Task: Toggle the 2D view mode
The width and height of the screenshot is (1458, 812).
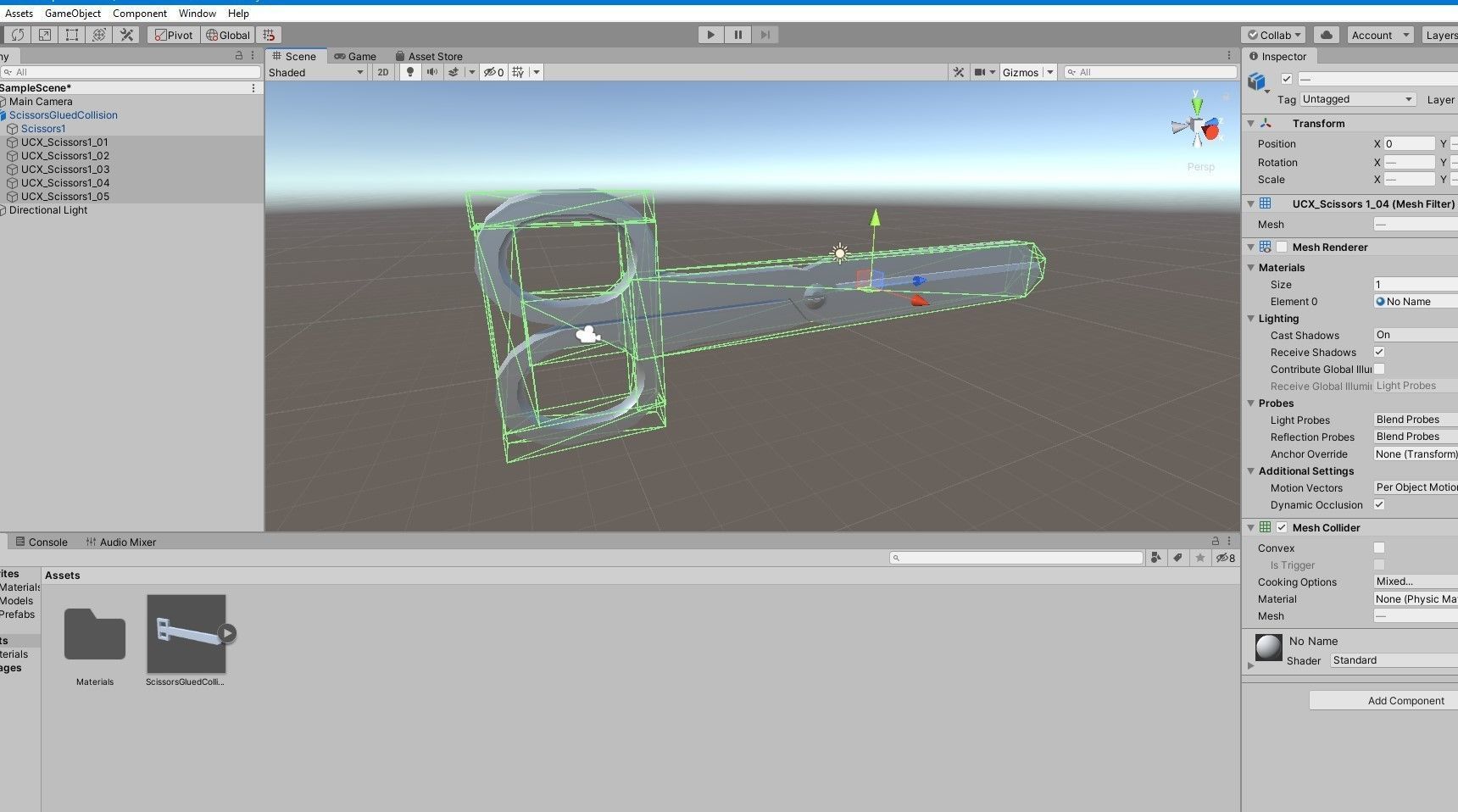Action: pos(383,72)
